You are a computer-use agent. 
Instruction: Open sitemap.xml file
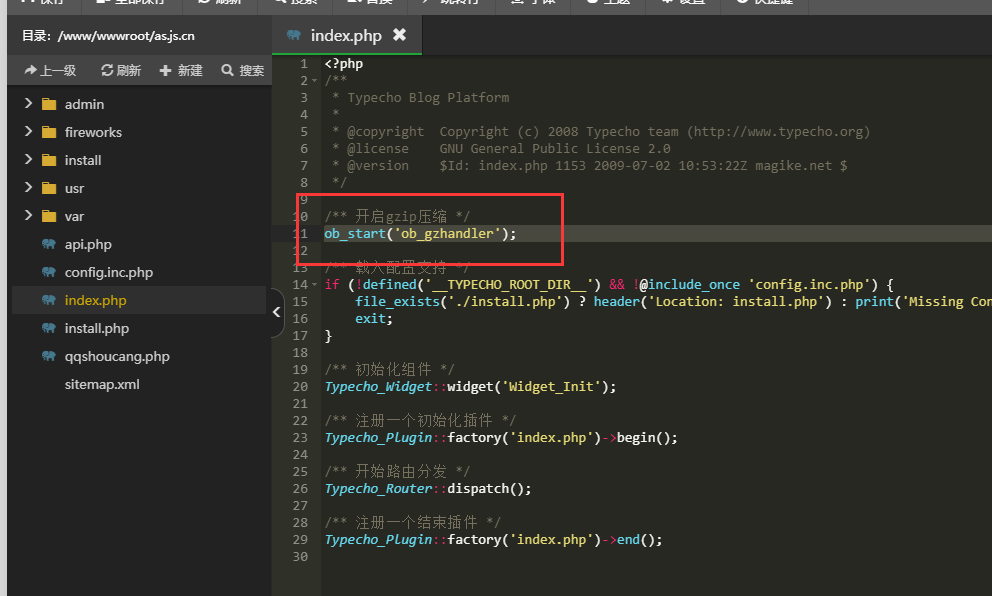click(102, 384)
